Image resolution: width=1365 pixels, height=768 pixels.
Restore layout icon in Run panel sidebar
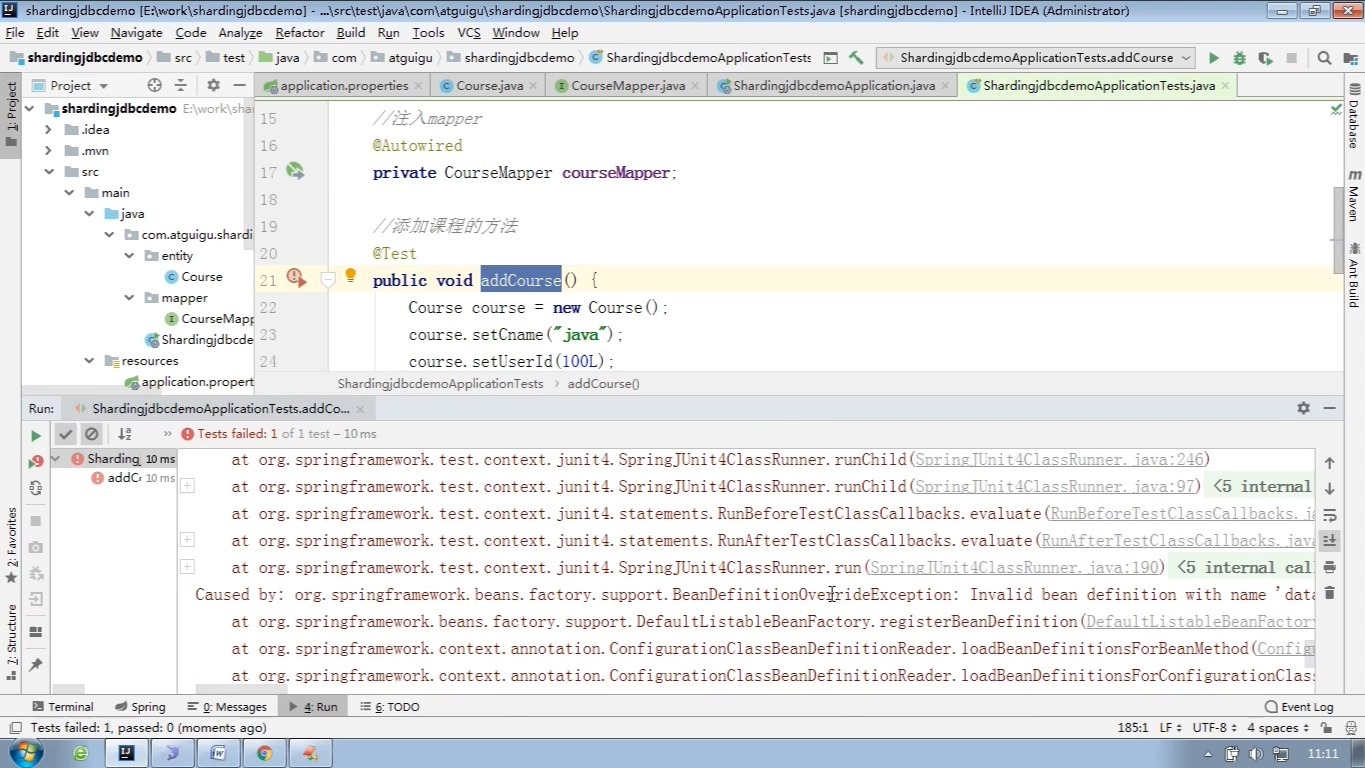[36, 632]
